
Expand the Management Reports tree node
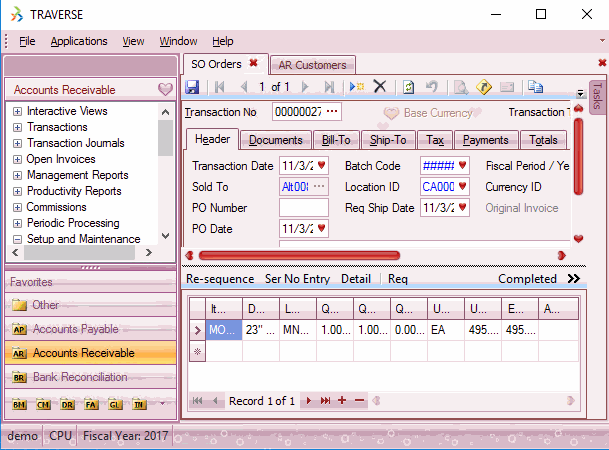17,175
